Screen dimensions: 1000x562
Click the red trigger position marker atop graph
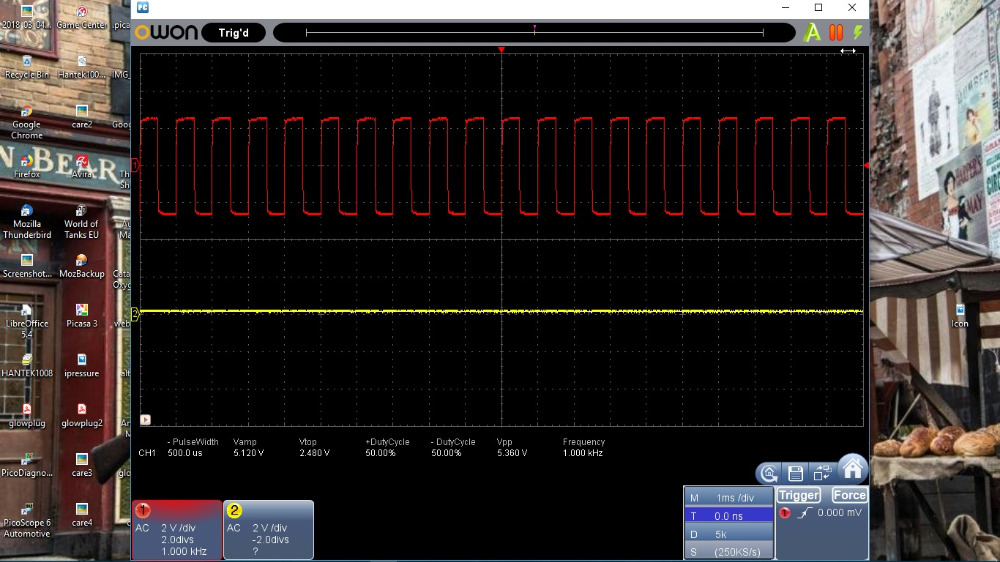[x=502, y=49]
